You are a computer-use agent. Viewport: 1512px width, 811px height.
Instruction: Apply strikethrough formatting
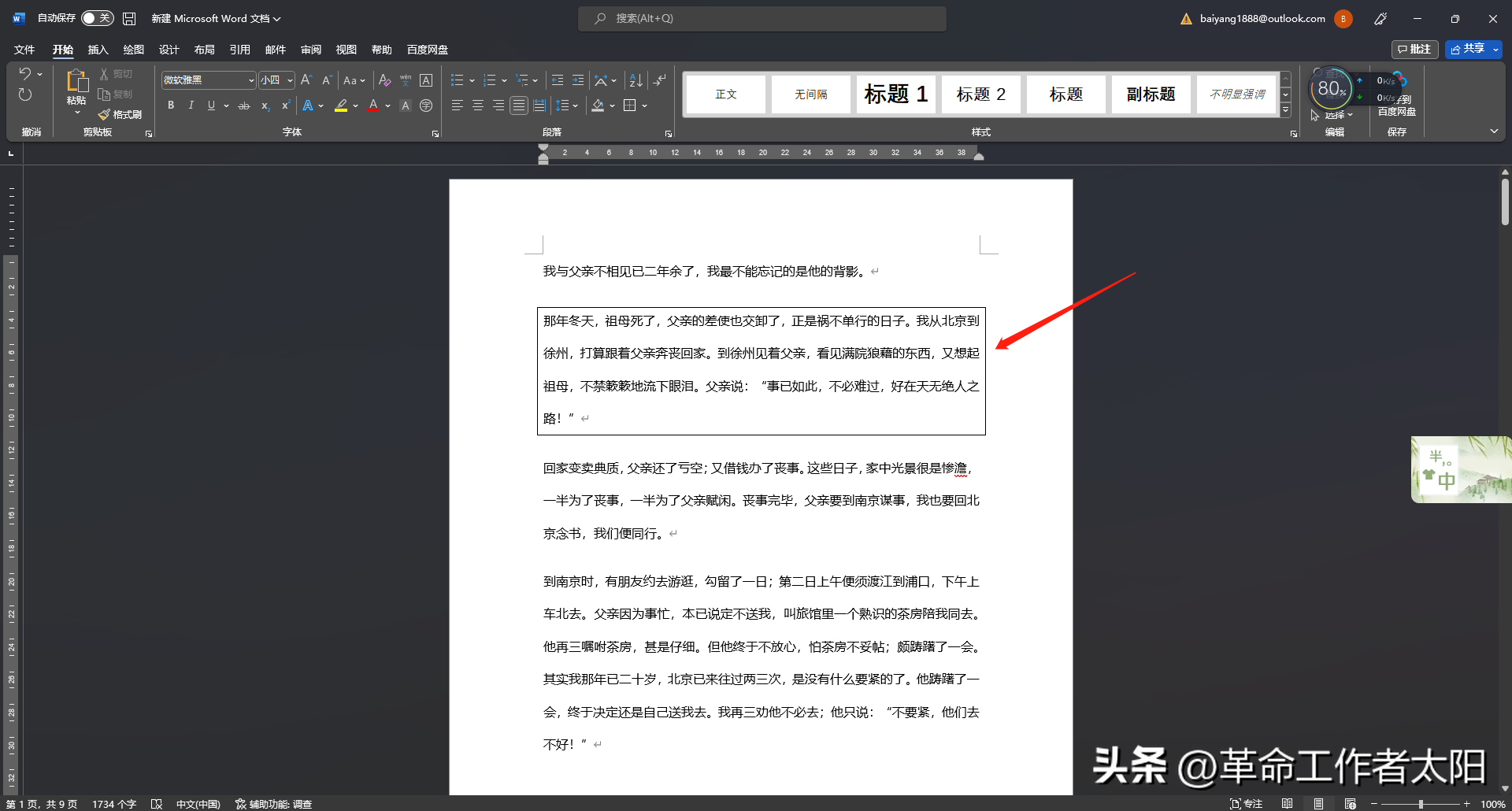[x=244, y=106]
